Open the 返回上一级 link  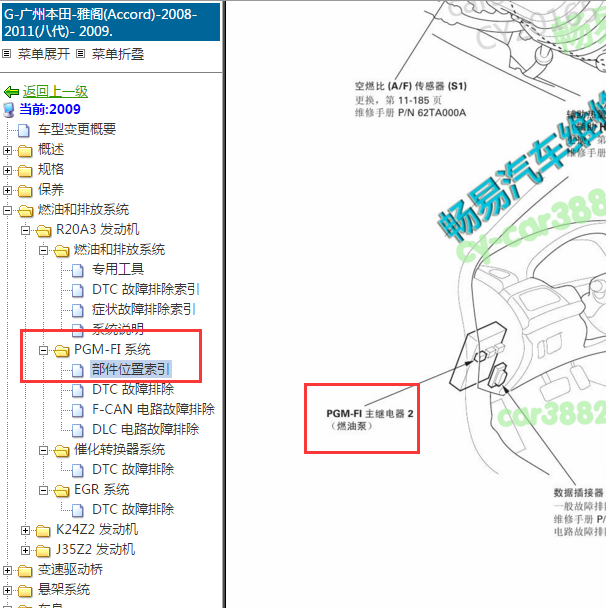(55, 92)
